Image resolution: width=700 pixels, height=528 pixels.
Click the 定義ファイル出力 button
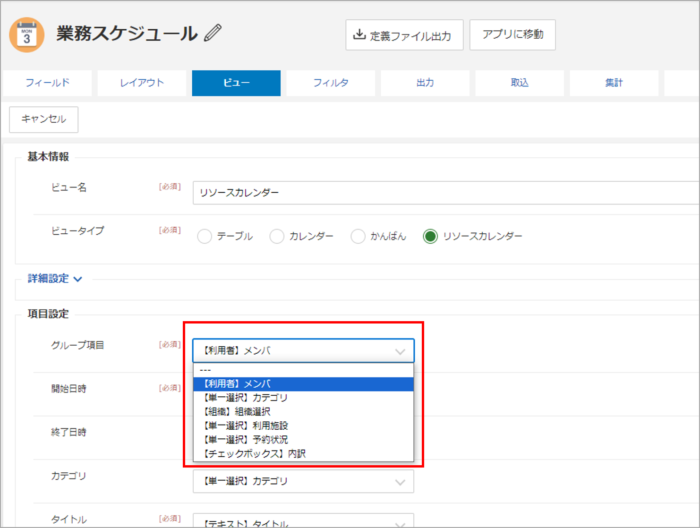[404, 35]
